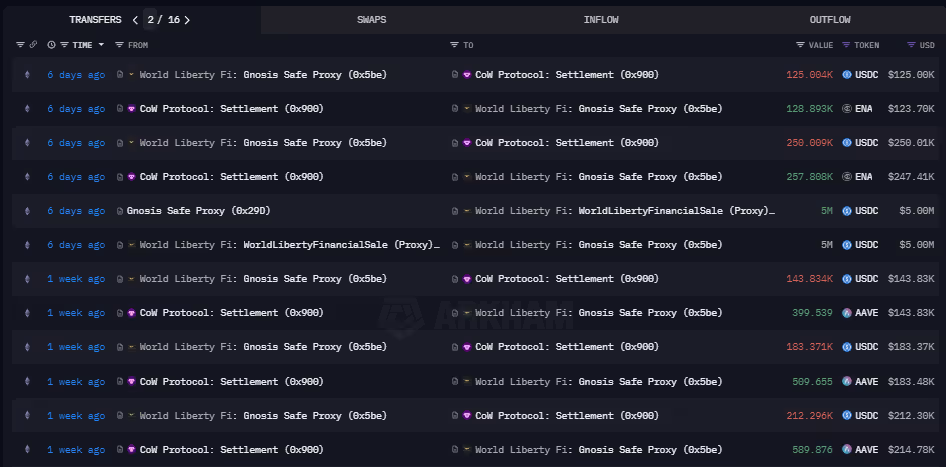Click ENA token label in 128.893K row
Image resolution: width=946 pixels, height=467 pixels.
863,109
